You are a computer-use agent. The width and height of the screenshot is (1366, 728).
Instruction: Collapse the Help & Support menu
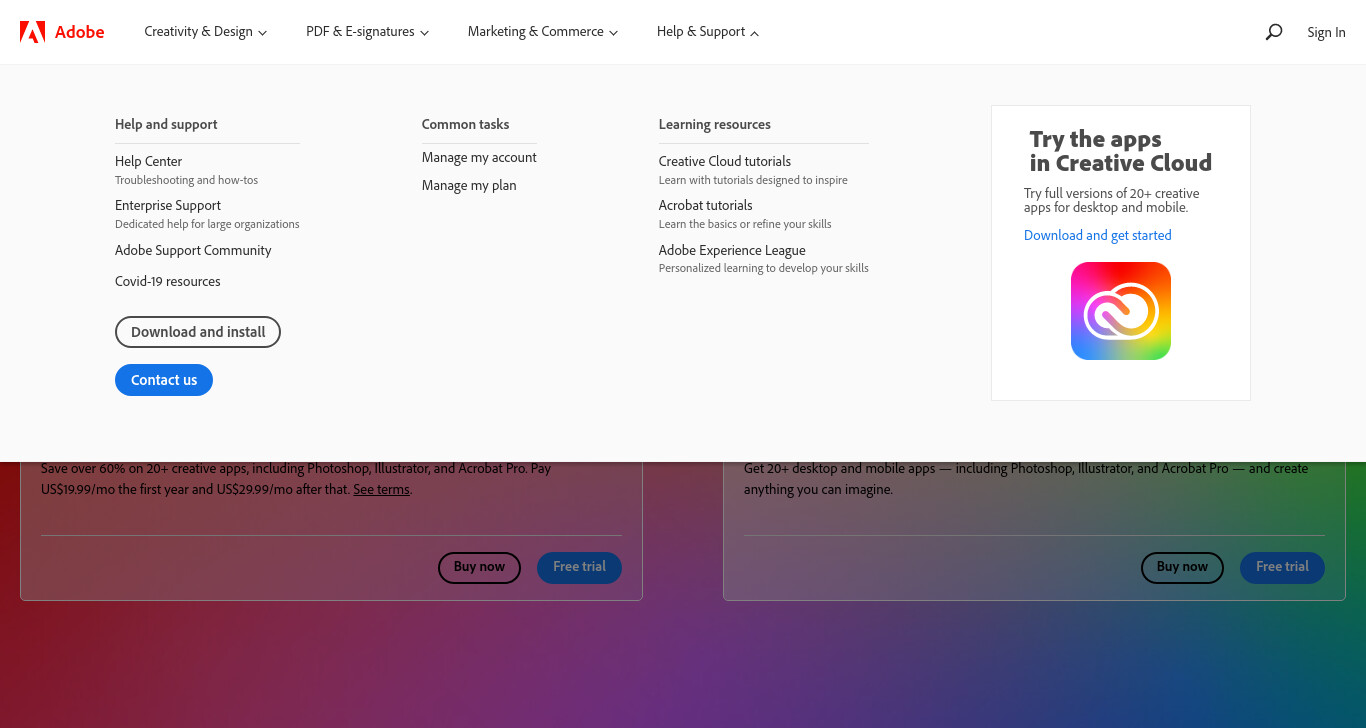(x=708, y=32)
